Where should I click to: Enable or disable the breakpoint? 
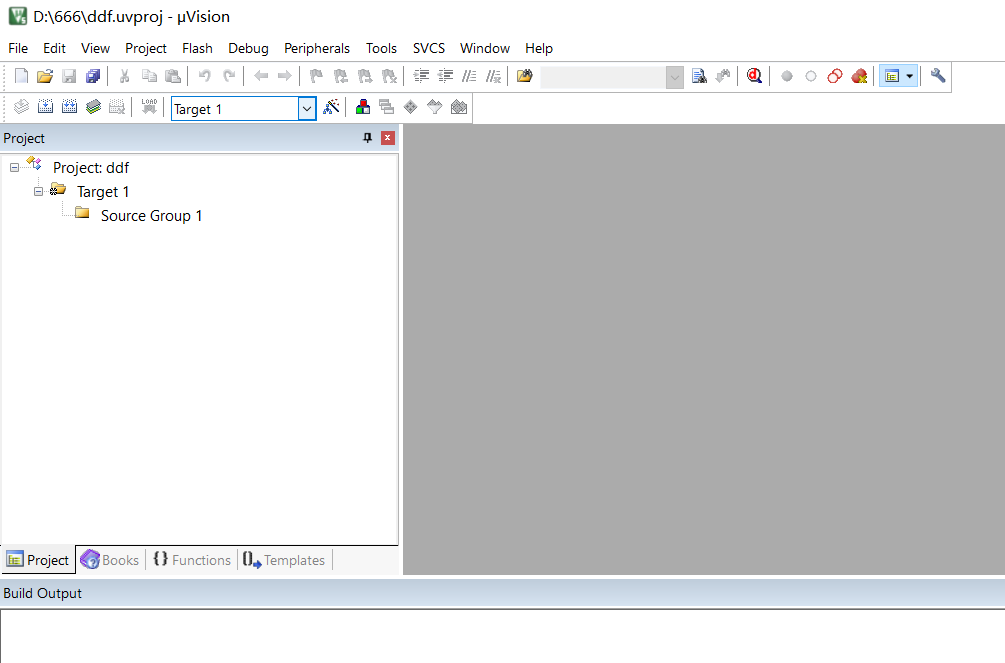(x=811, y=76)
